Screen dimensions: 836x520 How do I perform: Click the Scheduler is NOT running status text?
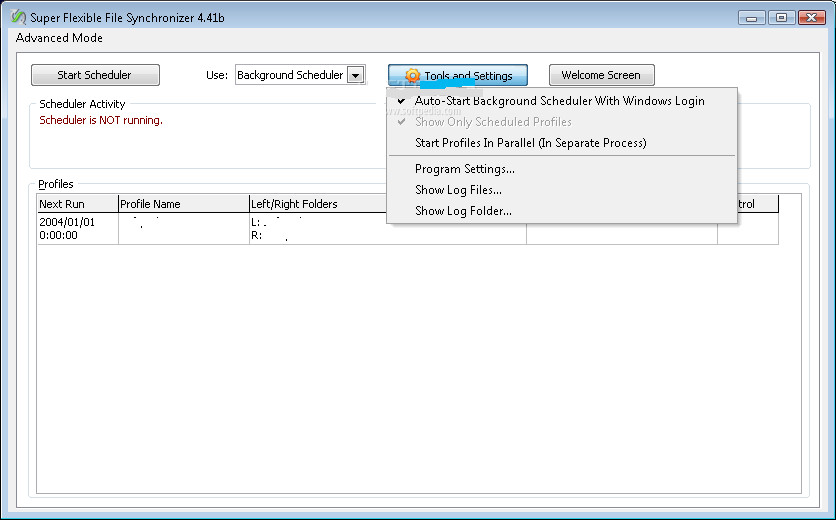[101, 121]
